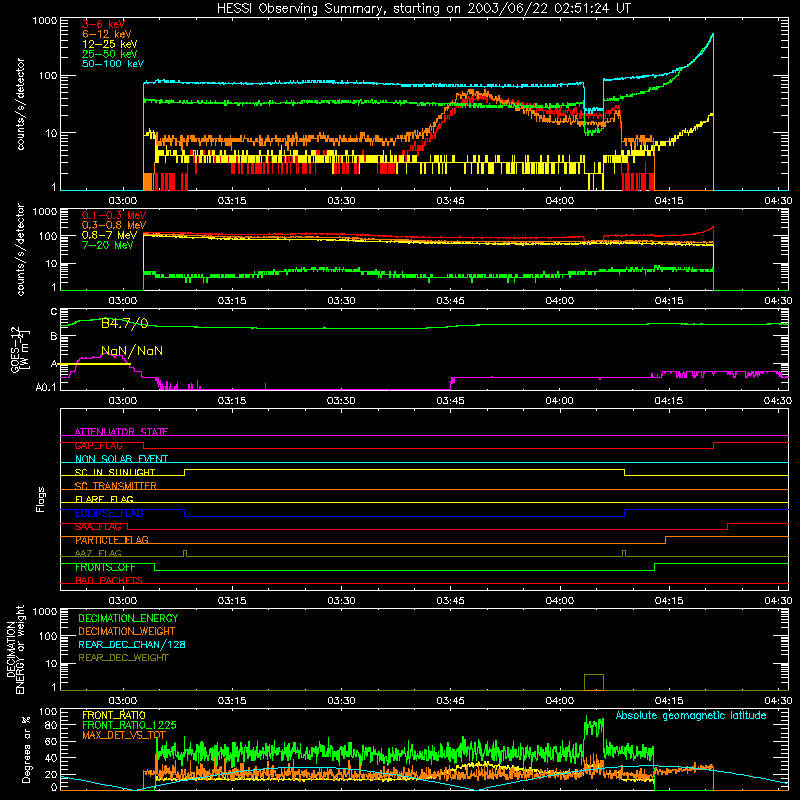Click the 'REAR_DEC_WEIGHT' legend label

(123, 658)
